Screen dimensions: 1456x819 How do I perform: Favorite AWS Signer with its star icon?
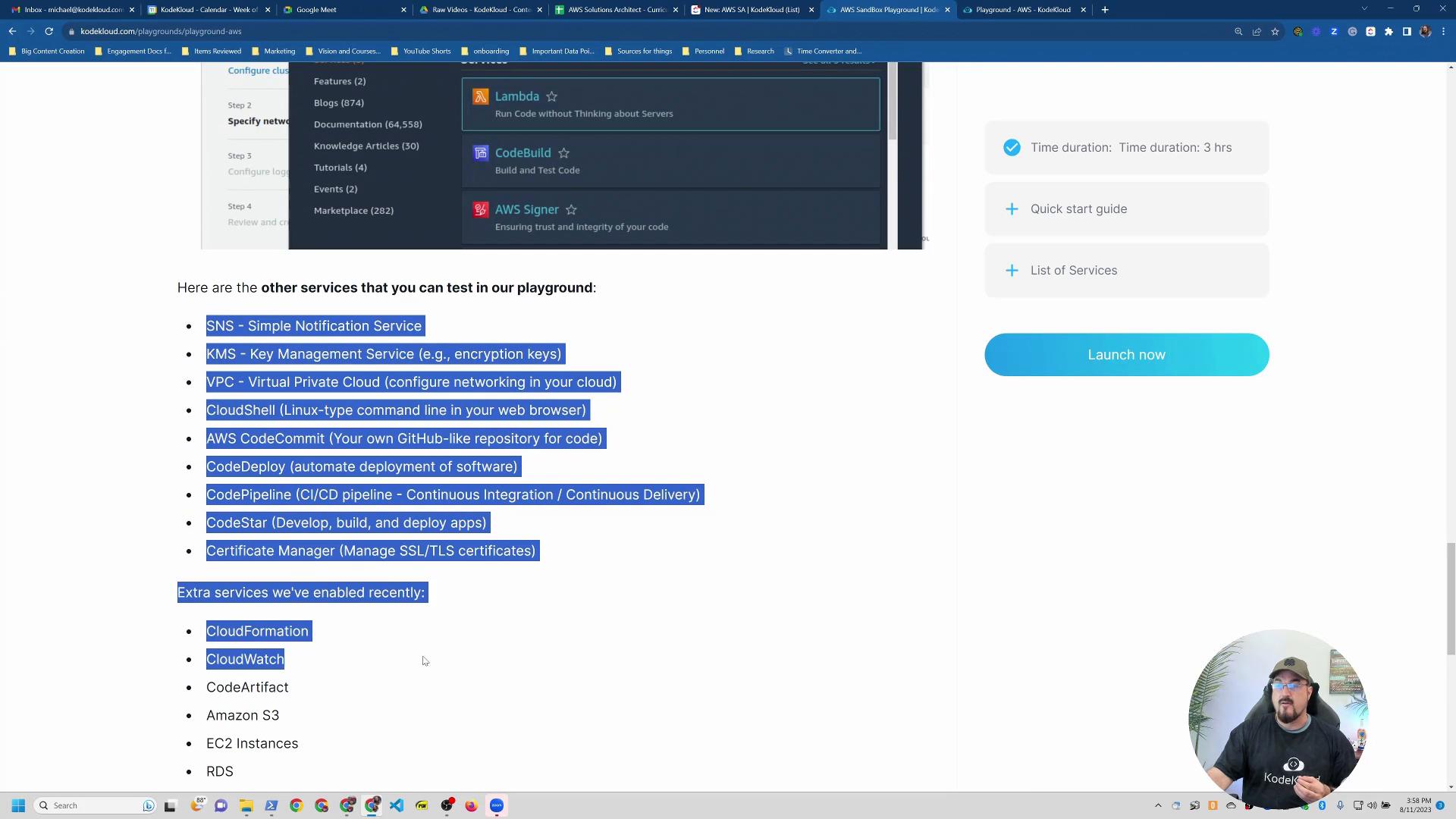point(571,210)
